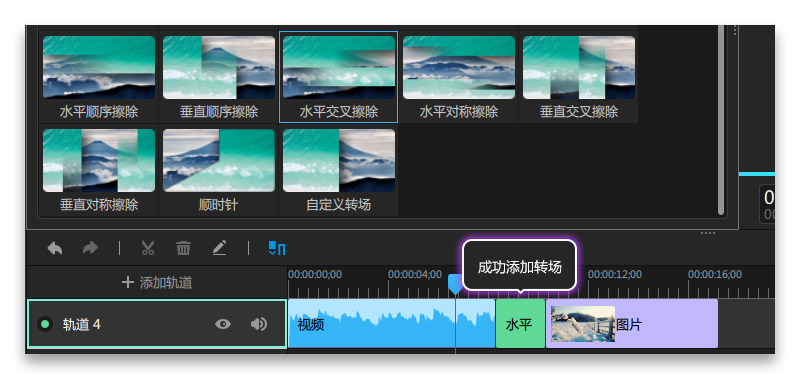This screenshot has width=800, height=379.
Task: Click the snow image thumbnail in 图片 clip
Action: [x=583, y=323]
